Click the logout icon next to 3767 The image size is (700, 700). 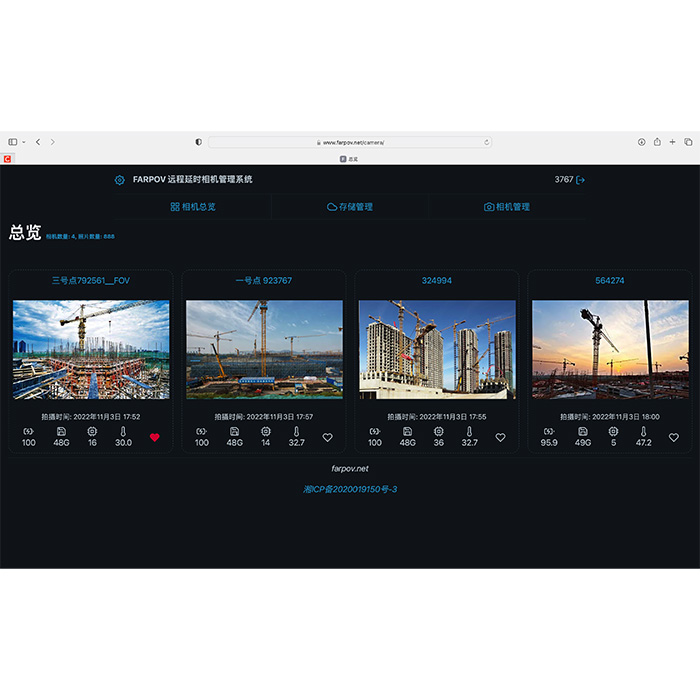[x=581, y=180]
